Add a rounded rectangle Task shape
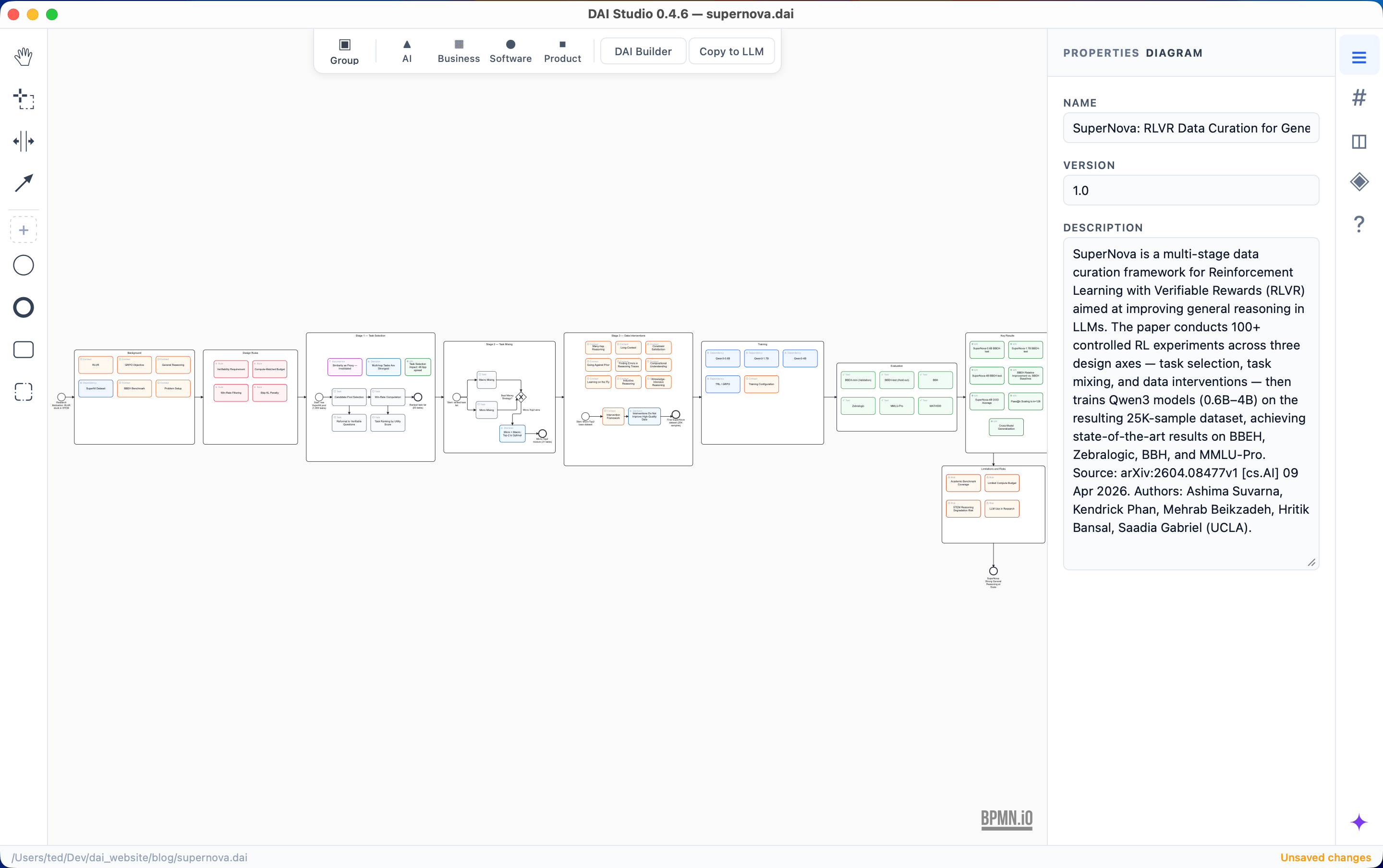This screenshot has height=868, width=1383. (x=24, y=350)
